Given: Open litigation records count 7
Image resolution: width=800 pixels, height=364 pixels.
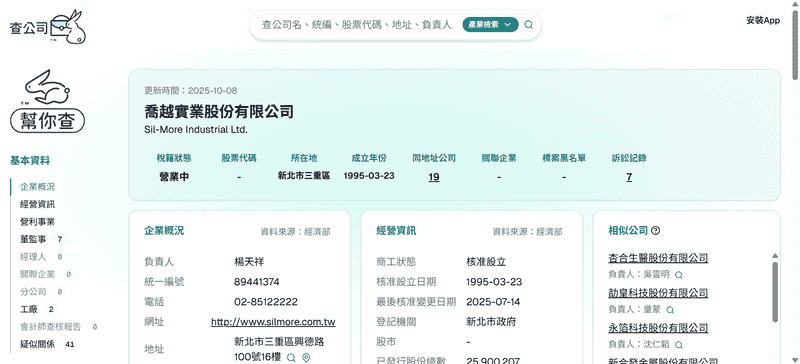Looking at the screenshot, I should coord(629,177).
